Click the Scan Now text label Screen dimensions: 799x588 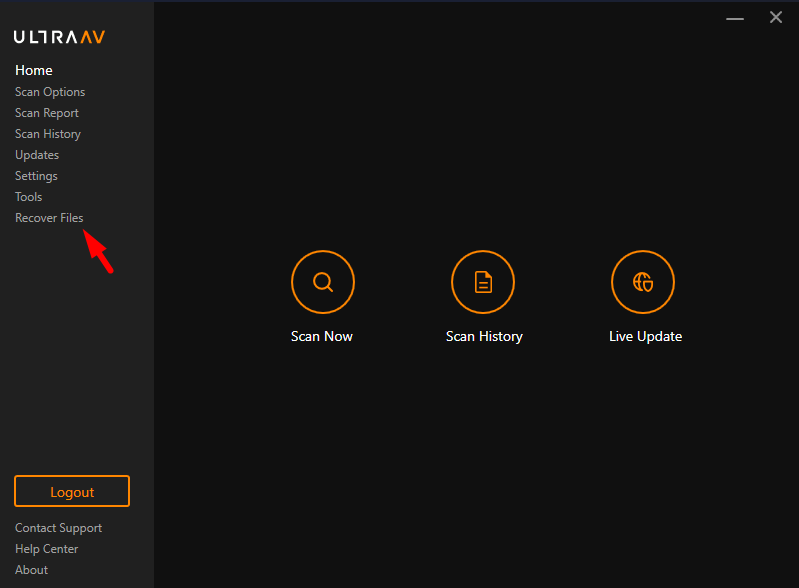pos(322,336)
